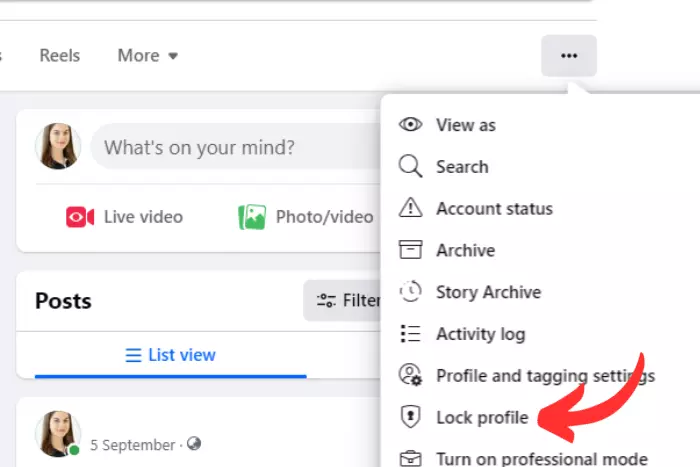Open the 5 September post date link

133,445
